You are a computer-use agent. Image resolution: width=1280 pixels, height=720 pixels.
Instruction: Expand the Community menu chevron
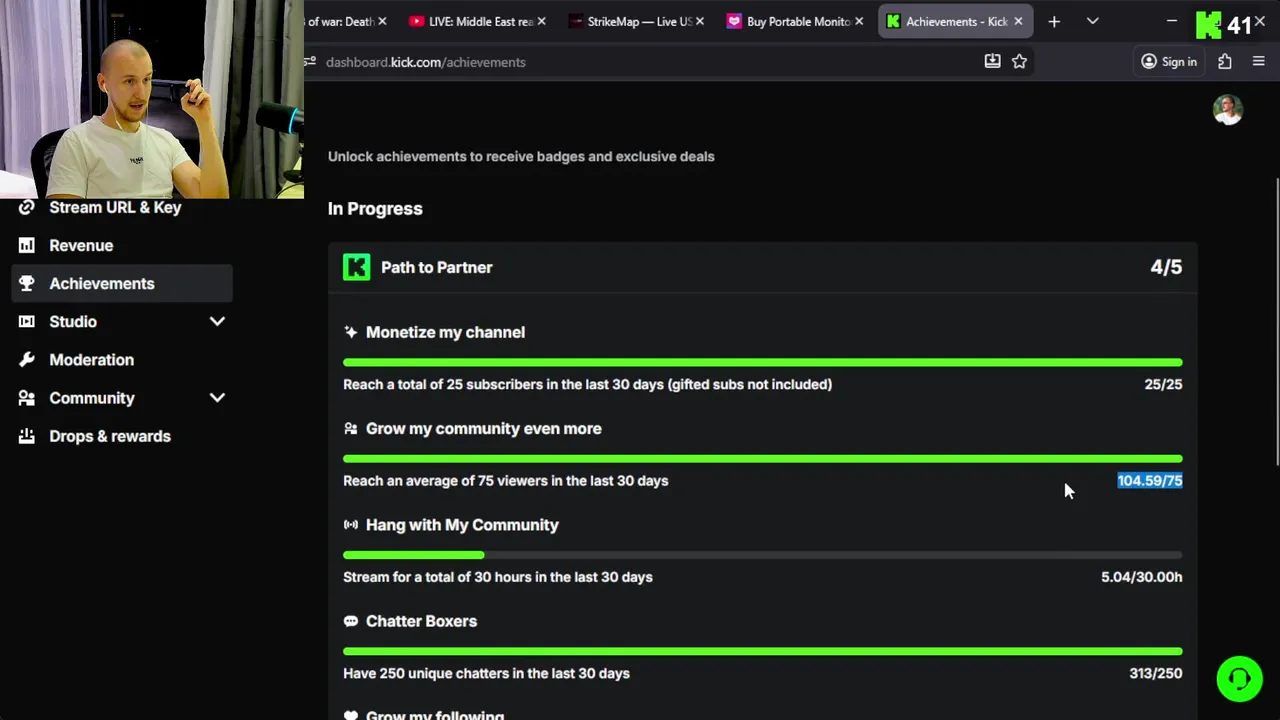coord(217,397)
